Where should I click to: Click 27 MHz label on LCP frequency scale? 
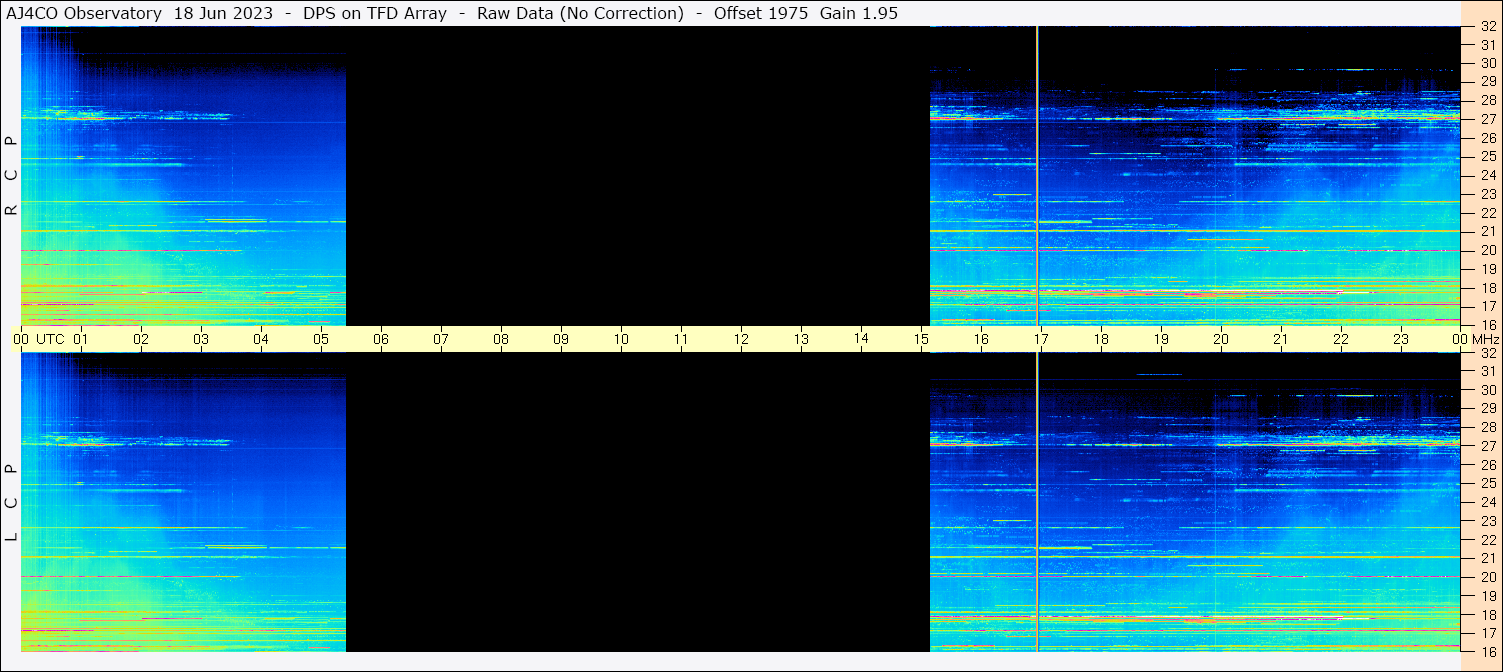(1487, 446)
